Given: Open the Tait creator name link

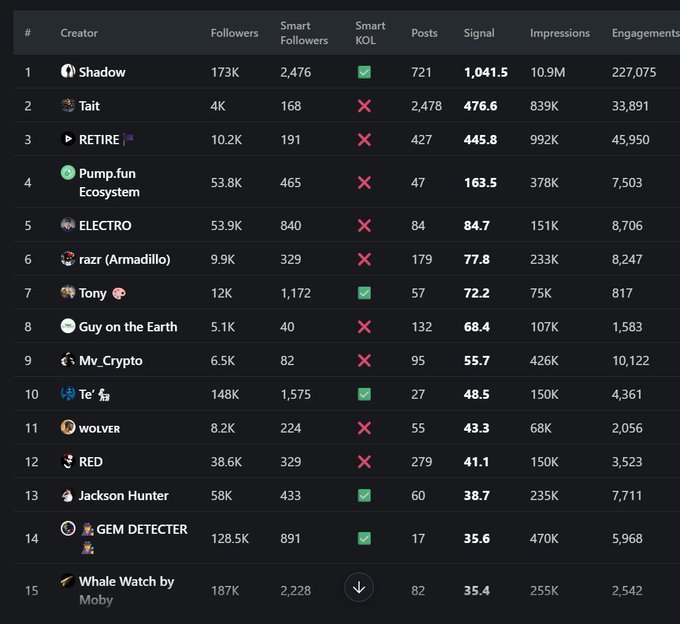Looking at the screenshot, I should pyautogui.click(x=89, y=106).
